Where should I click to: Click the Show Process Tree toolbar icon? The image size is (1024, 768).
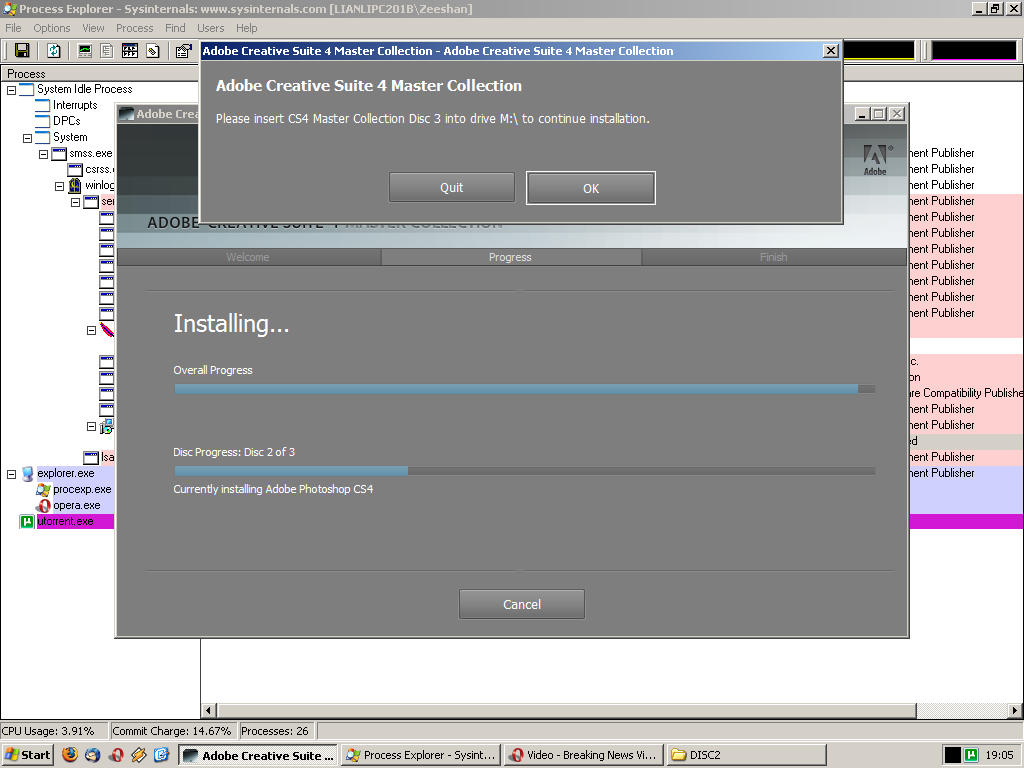coord(106,51)
